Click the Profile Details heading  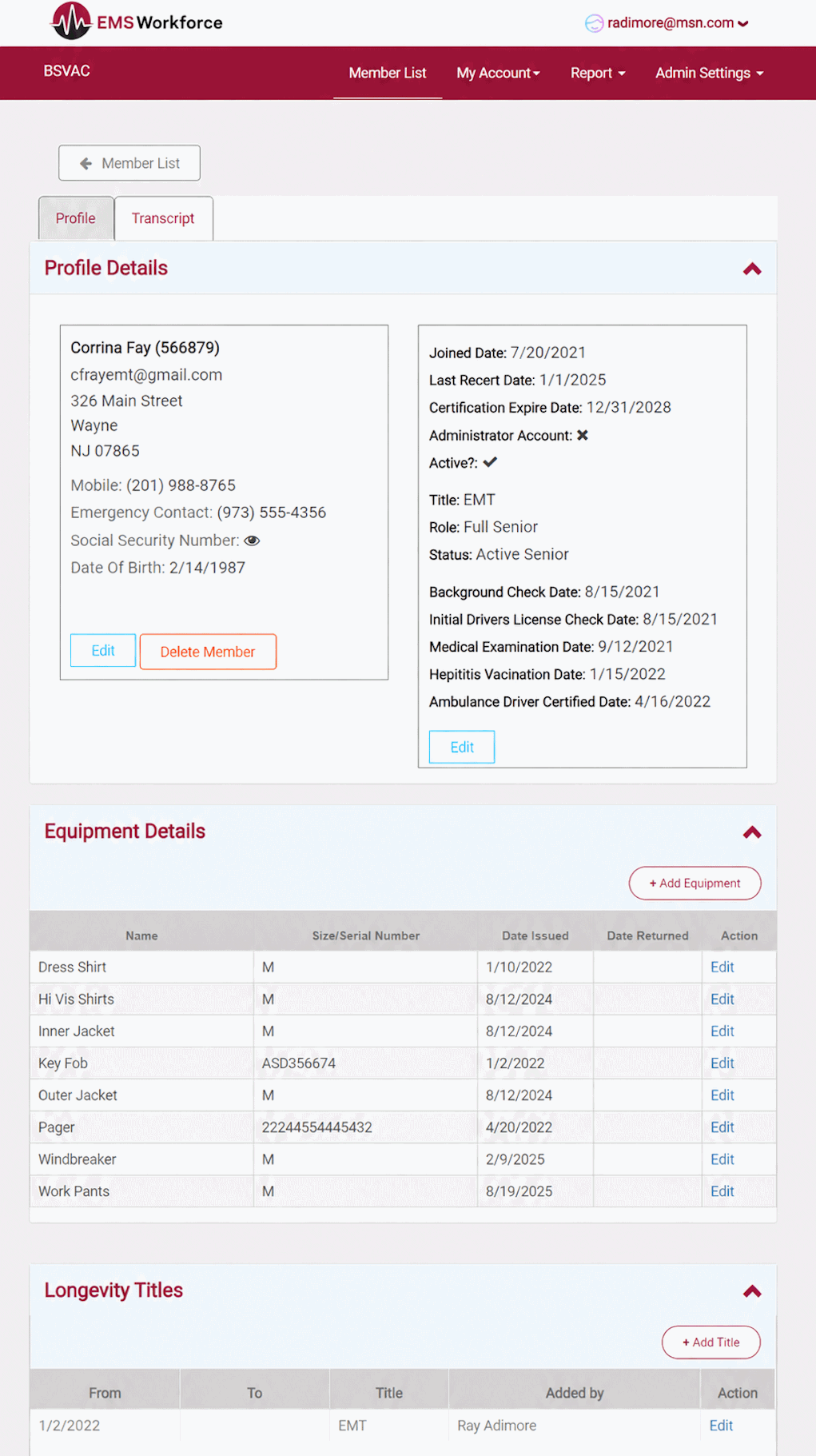(106, 268)
